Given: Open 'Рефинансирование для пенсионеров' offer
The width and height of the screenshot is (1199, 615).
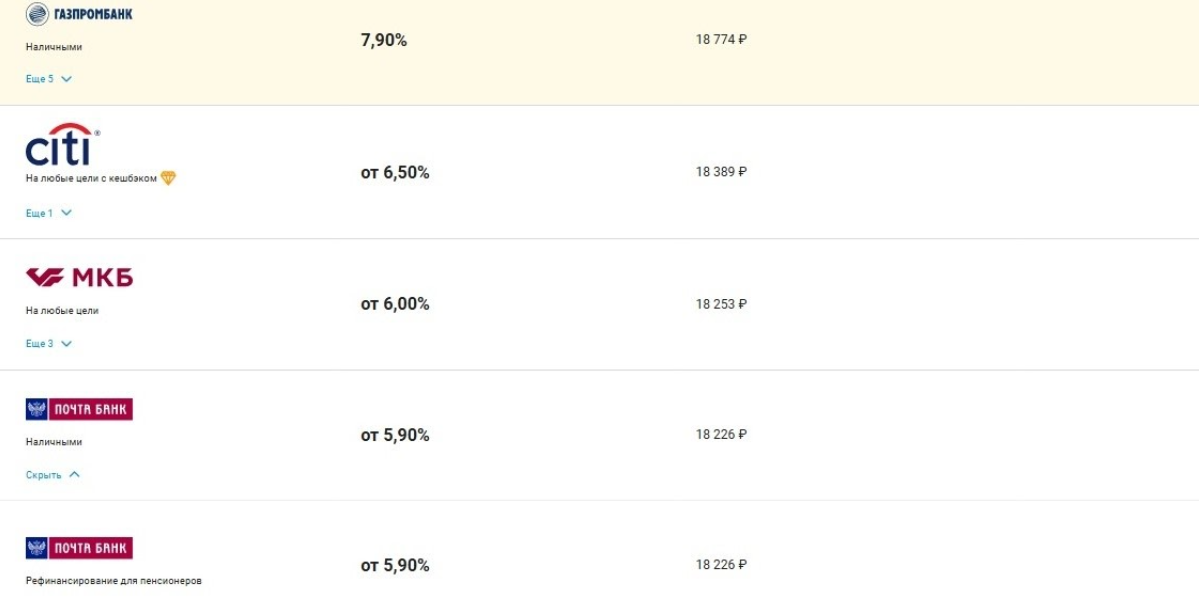Looking at the screenshot, I should coord(113,581).
